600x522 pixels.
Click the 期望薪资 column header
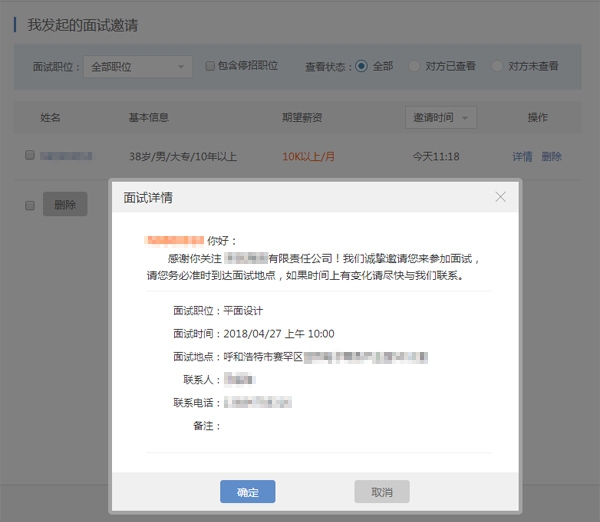point(302,118)
